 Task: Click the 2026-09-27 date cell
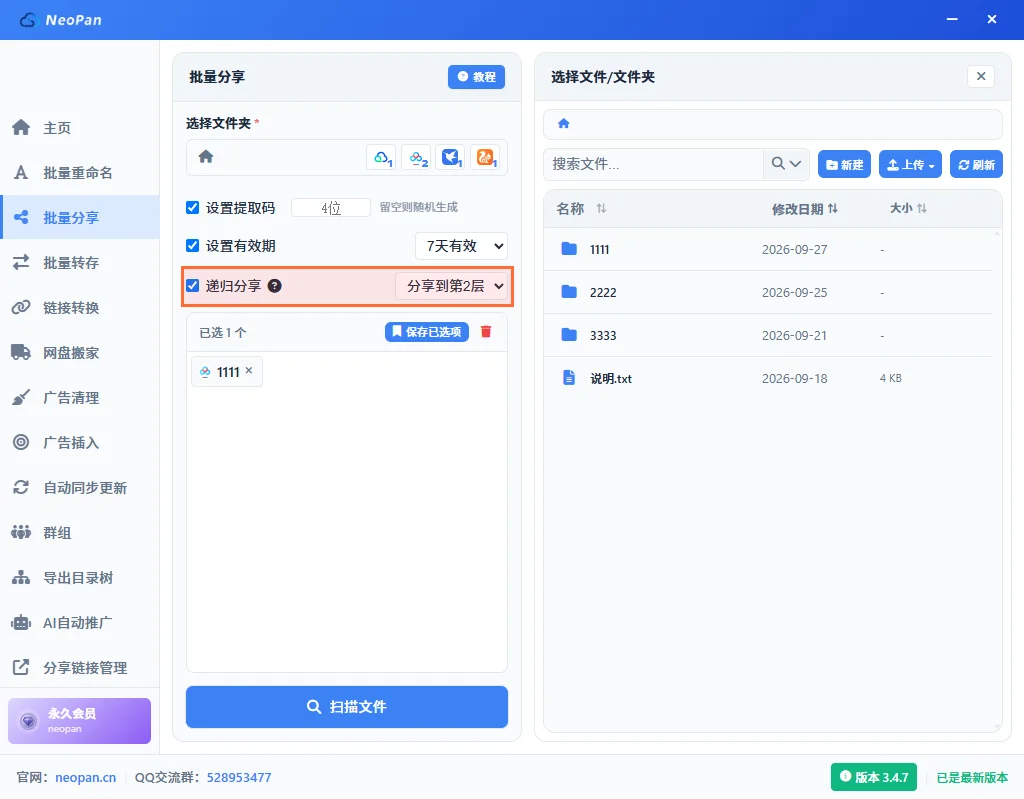pyautogui.click(x=795, y=250)
